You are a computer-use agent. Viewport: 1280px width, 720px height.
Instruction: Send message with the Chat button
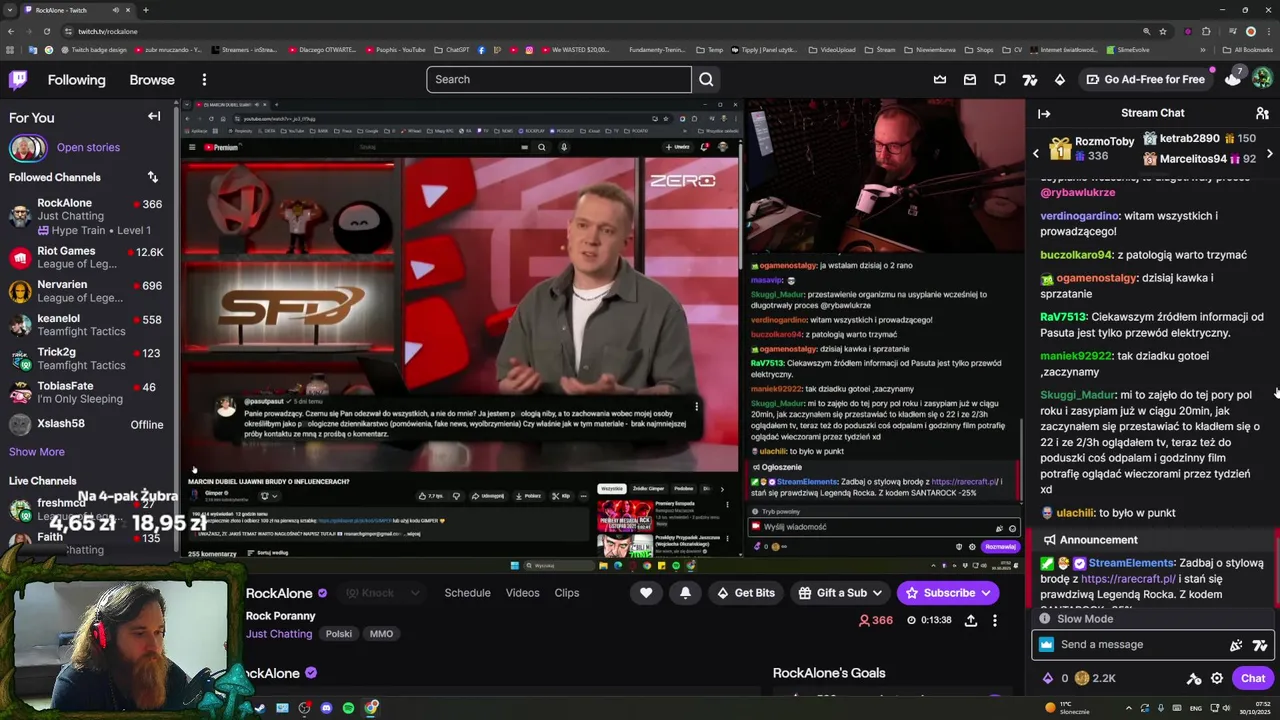click(1252, 678)
